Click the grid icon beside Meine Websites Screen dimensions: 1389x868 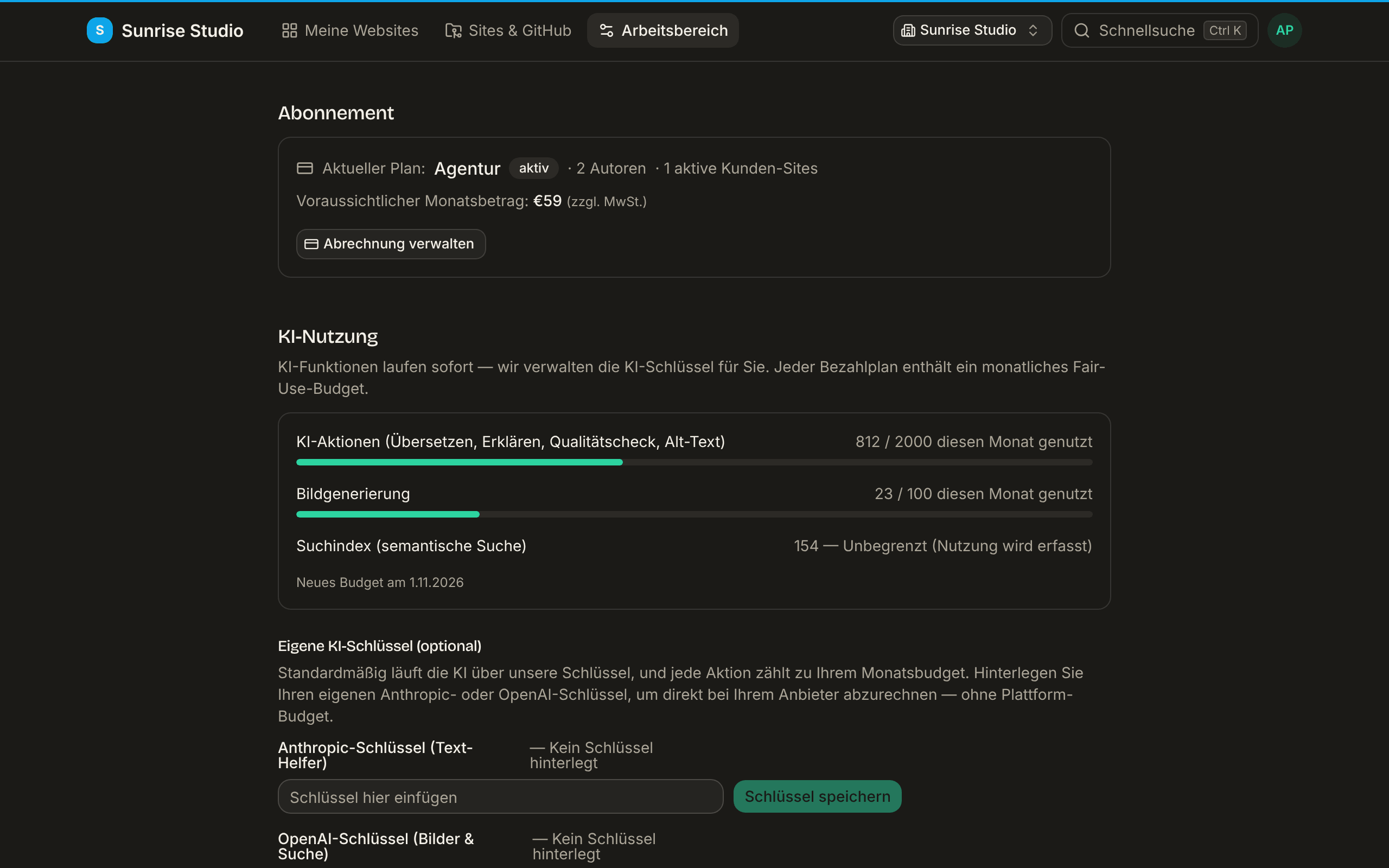tap(290, 30)
